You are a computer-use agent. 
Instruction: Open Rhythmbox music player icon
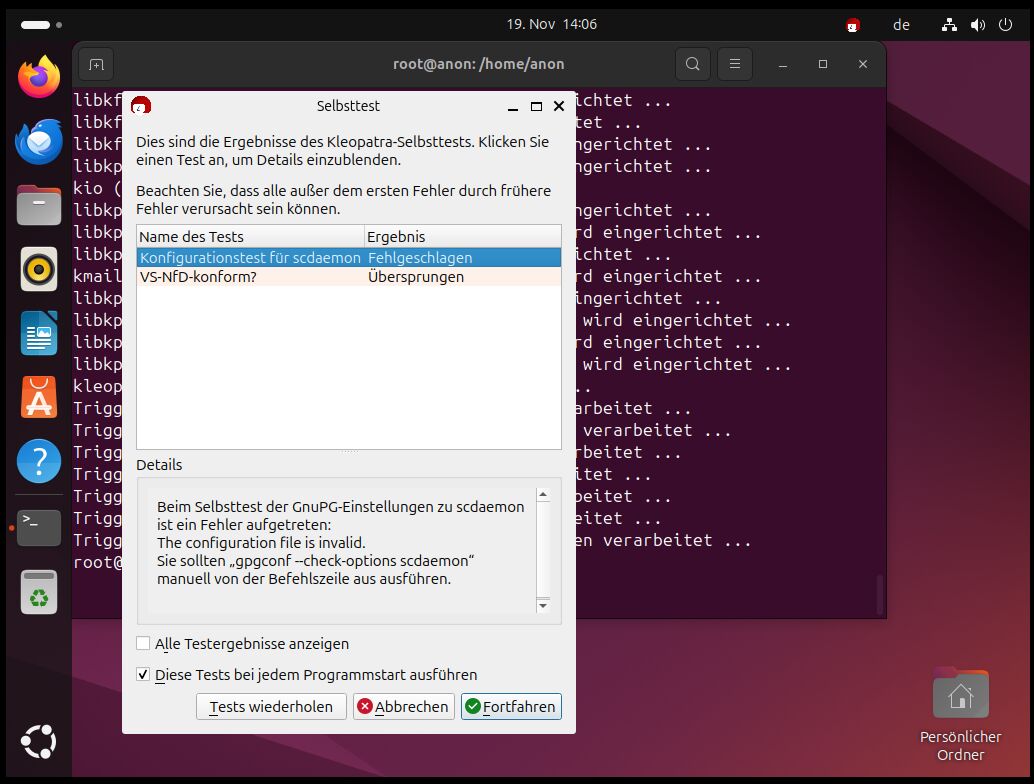click(x=39, y=269)
